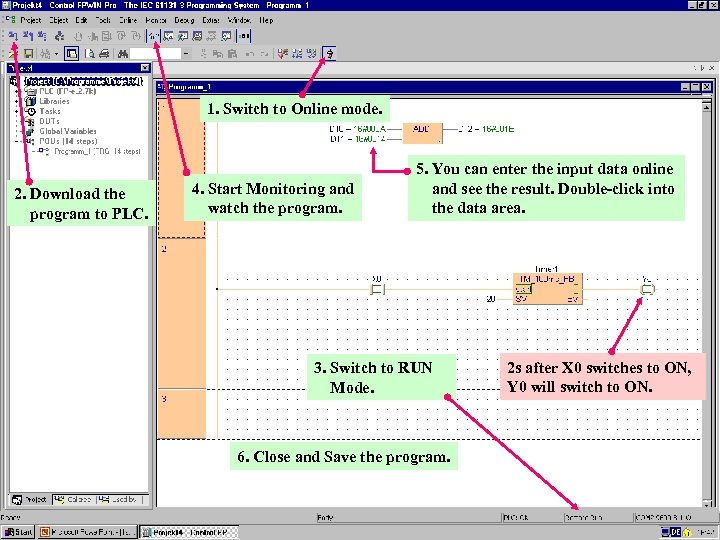Close the Project navigator pane
The image size is (720, 540).
pos(145,68)
